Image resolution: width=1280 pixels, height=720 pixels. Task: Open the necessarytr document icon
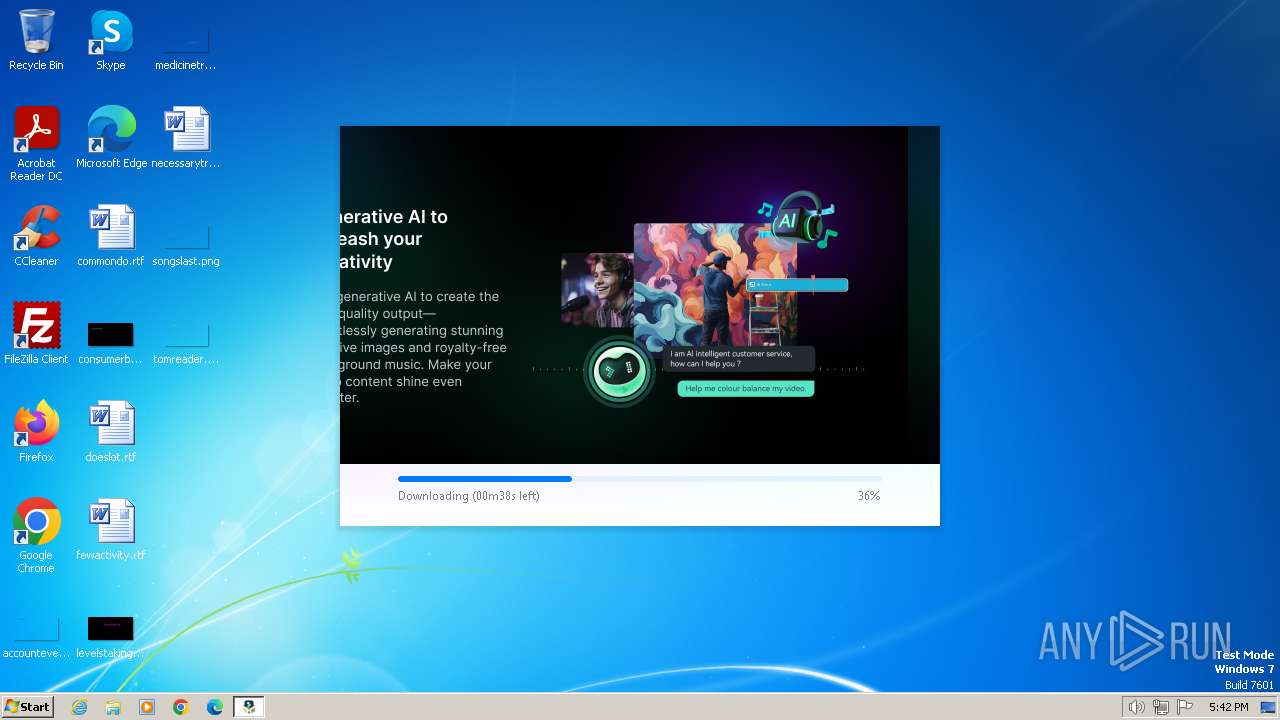186,138
